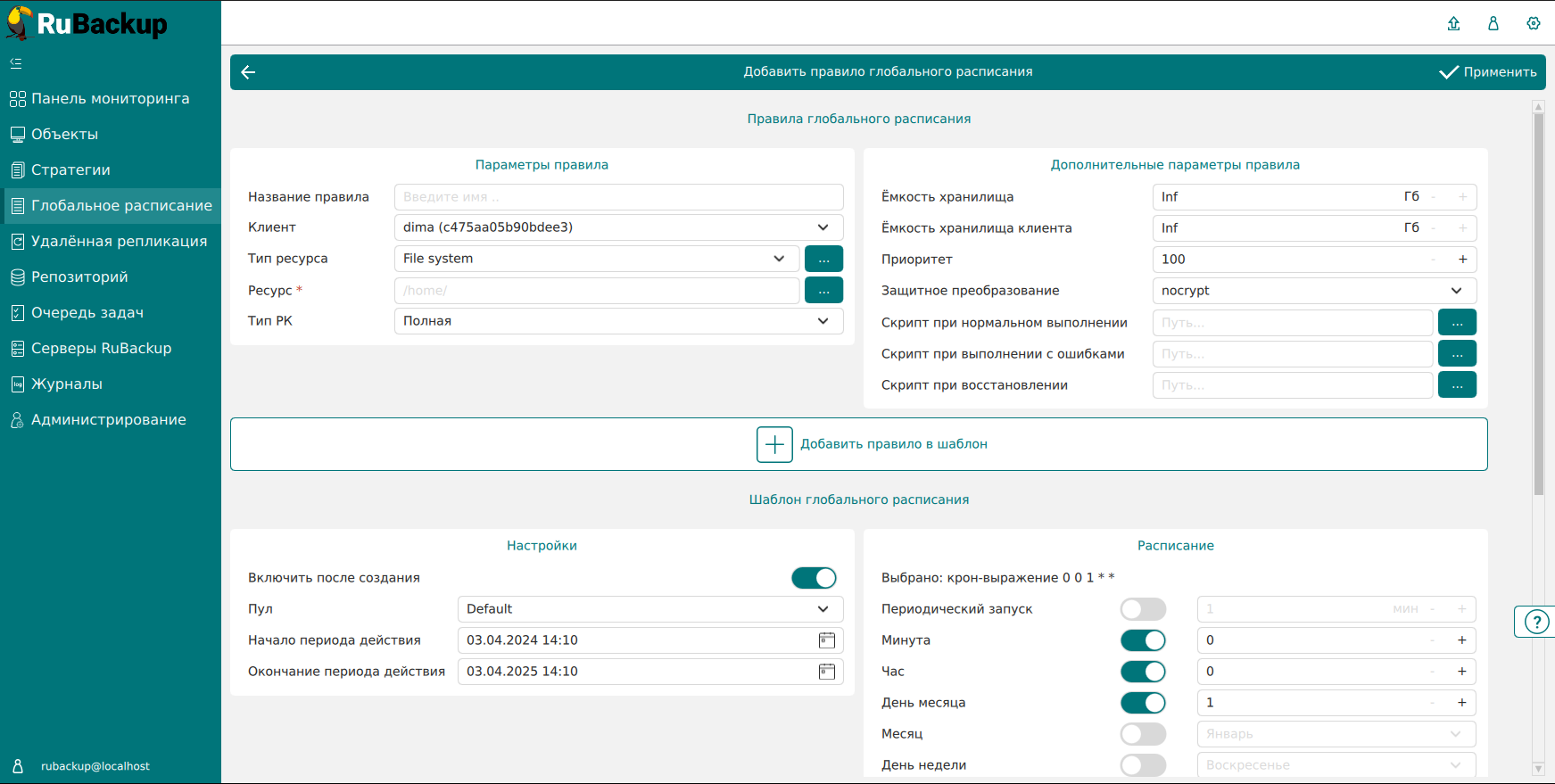Increase Приоритет value with plus
The width and height of the screenshot is (1555, 784).
[1462, 260]
